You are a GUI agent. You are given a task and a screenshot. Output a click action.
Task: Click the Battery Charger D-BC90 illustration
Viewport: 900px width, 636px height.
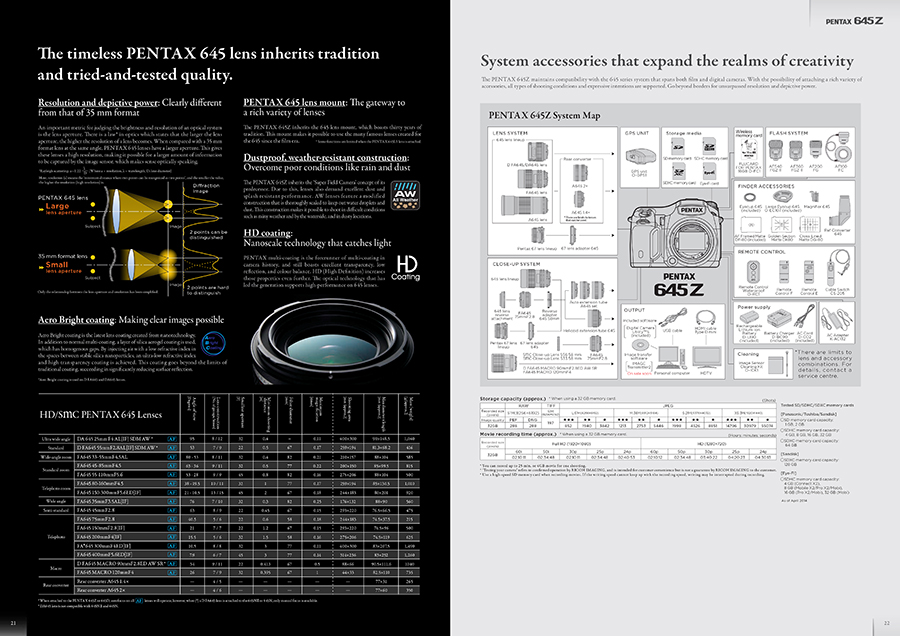click(778, 318)
